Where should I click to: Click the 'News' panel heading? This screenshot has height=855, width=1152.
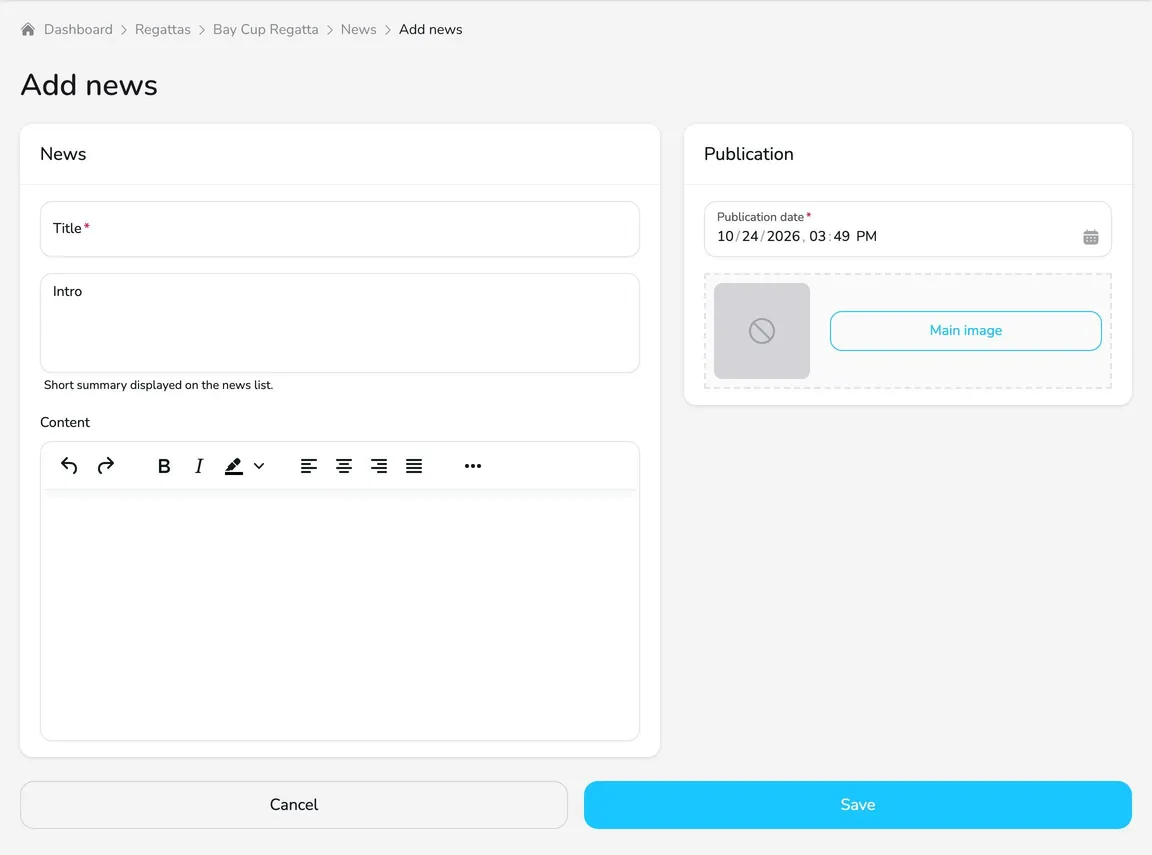(63, 154)
